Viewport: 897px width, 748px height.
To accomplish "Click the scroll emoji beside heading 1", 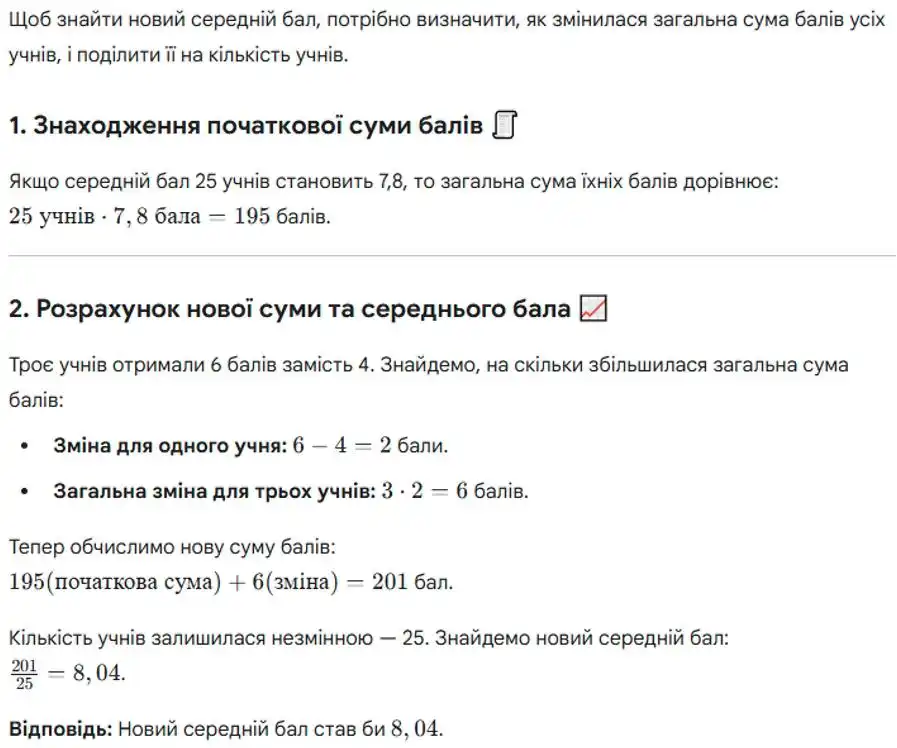I will pyautogui.click(x=505, y=127).
